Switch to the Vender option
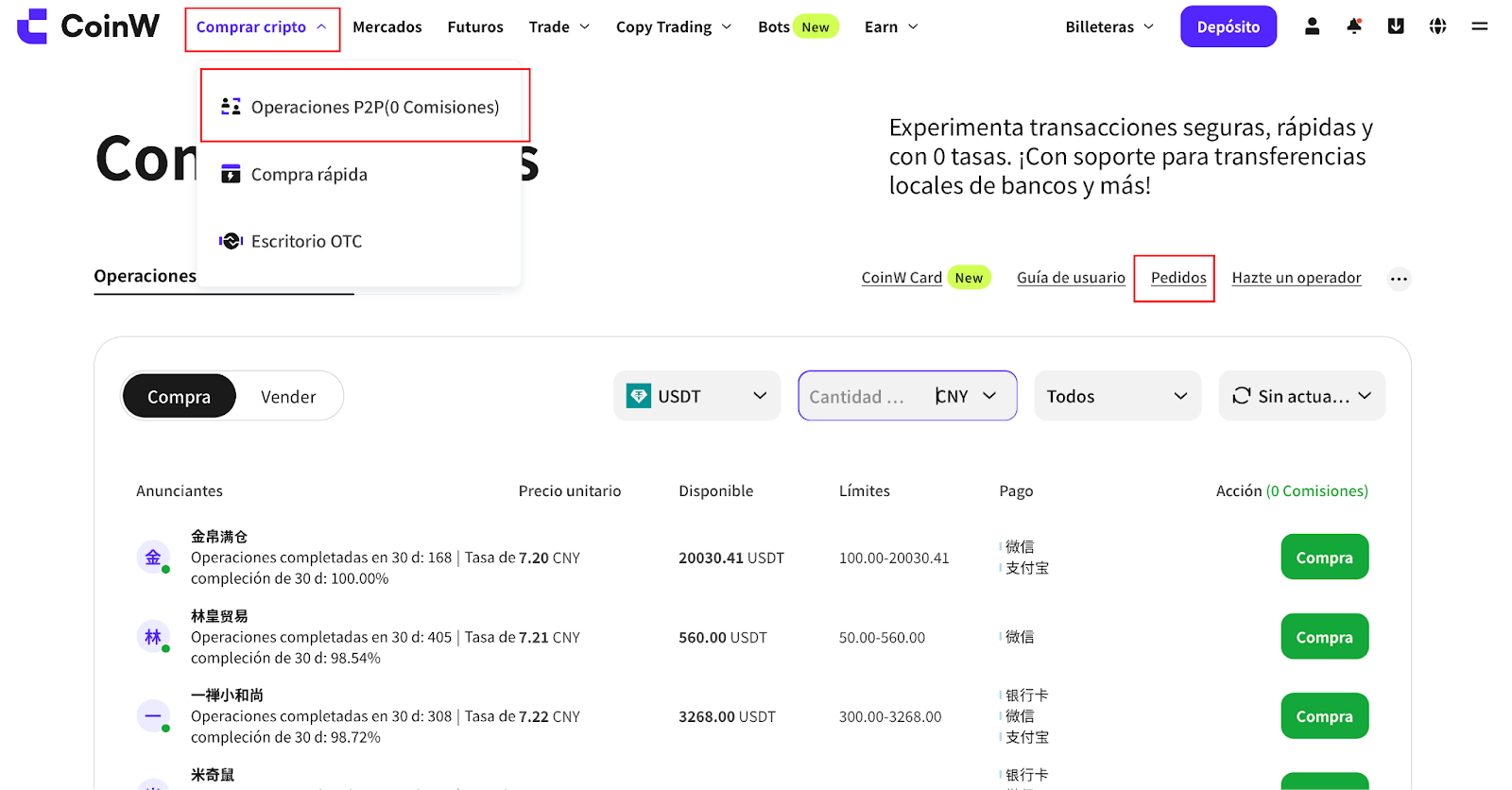Image resolution: width=1512 pixels, height=790 pixels. pos(288,397)
